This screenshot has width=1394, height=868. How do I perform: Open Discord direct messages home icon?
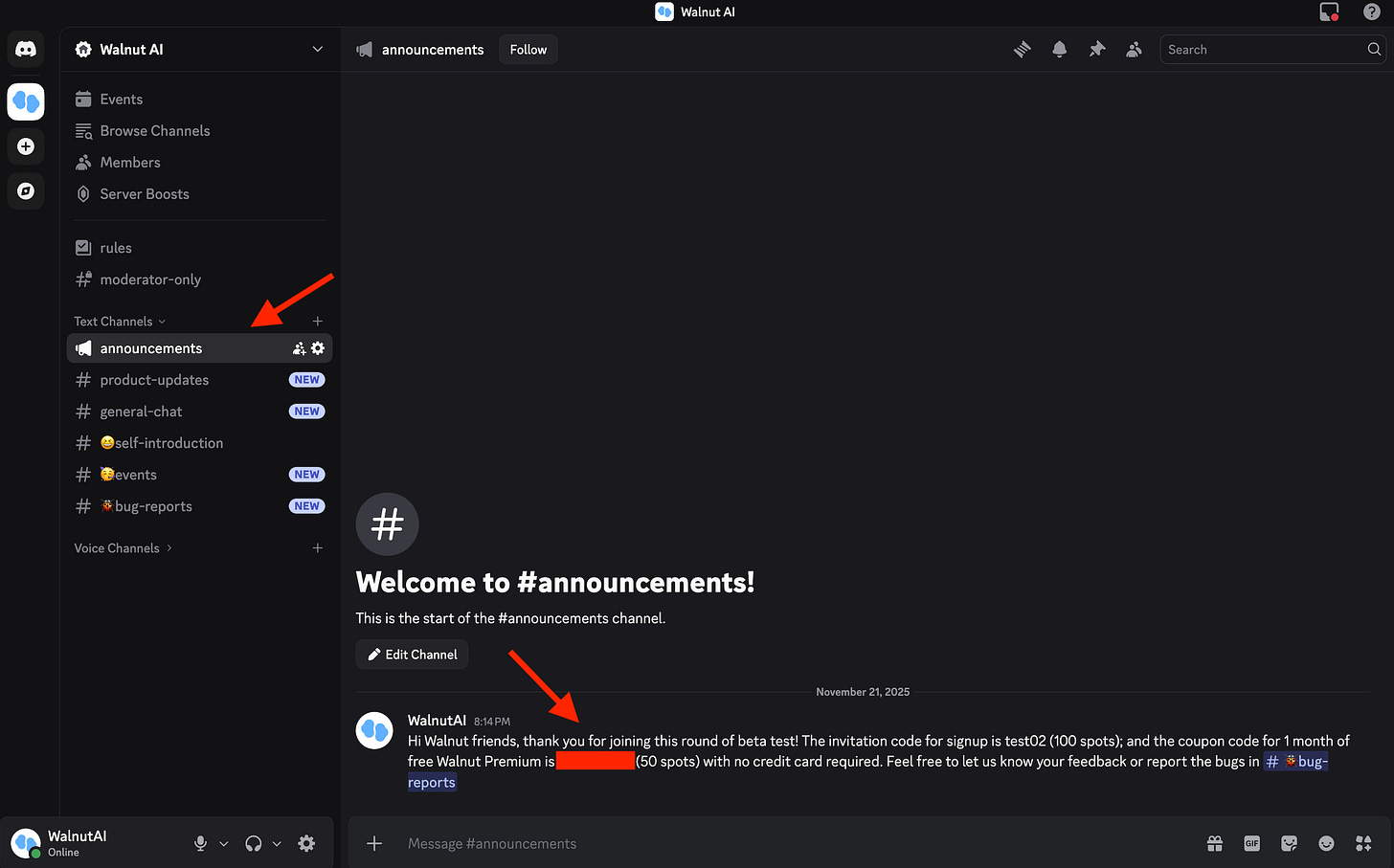pos(26,50)
